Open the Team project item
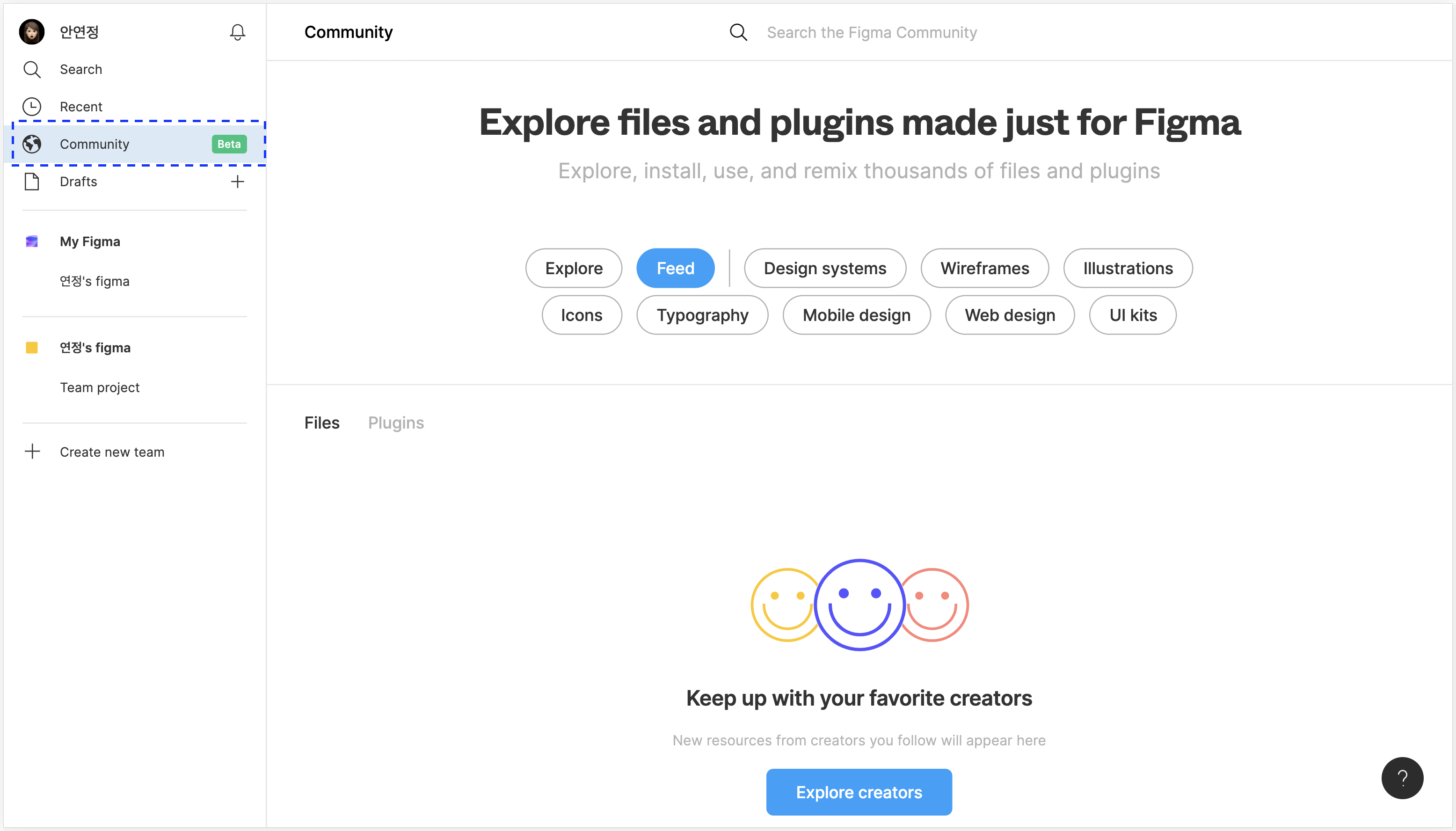This screenshot has height=831, width=1456. 100,387
